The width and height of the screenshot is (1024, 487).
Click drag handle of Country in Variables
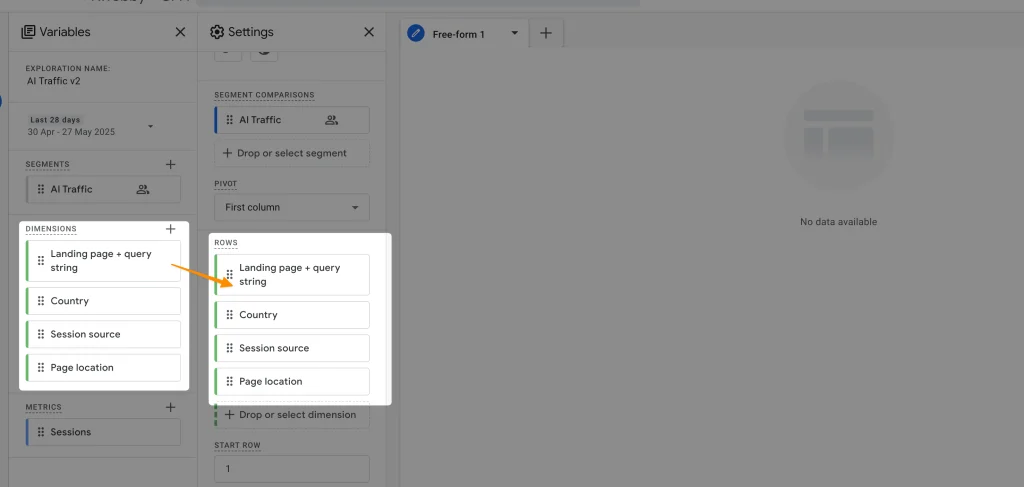tap(40, 301)
